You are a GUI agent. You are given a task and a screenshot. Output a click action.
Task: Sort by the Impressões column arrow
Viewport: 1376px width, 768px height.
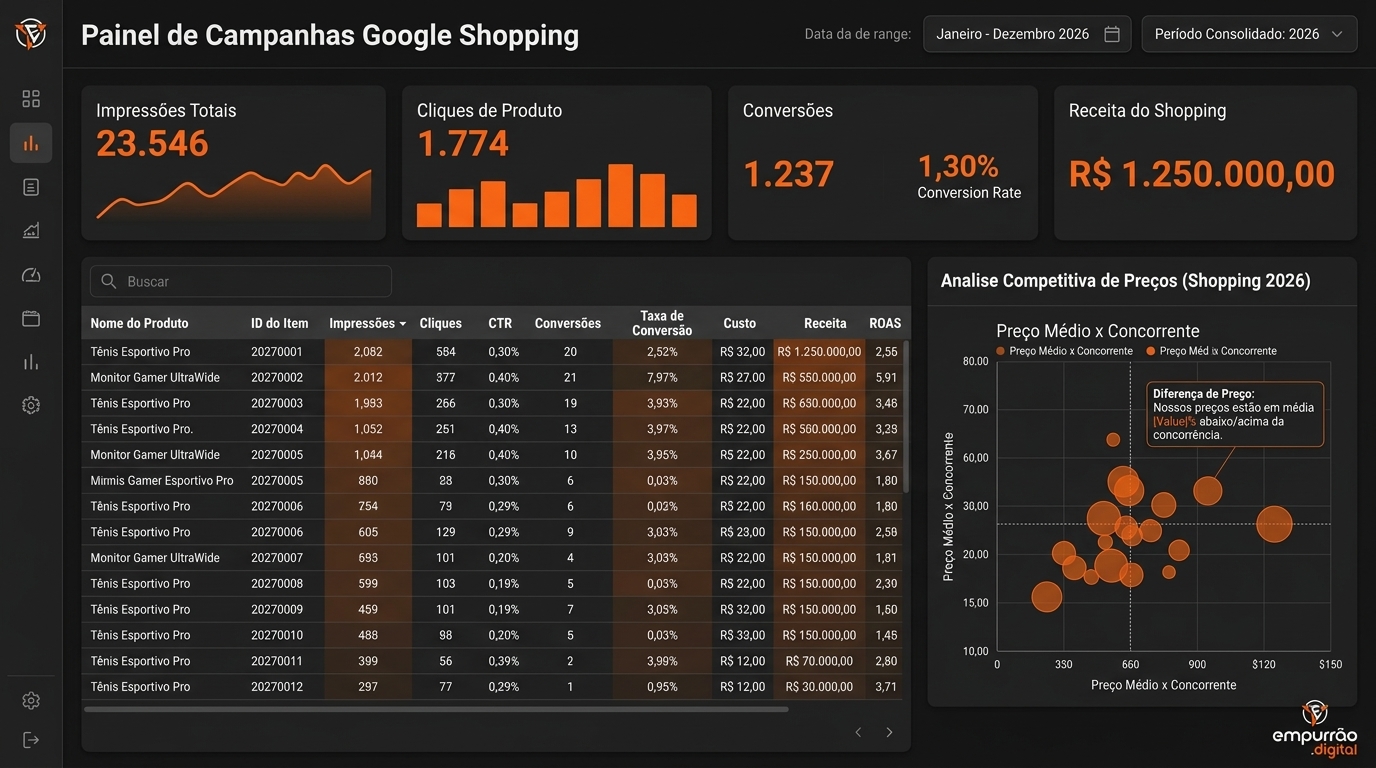pos(402,324)
